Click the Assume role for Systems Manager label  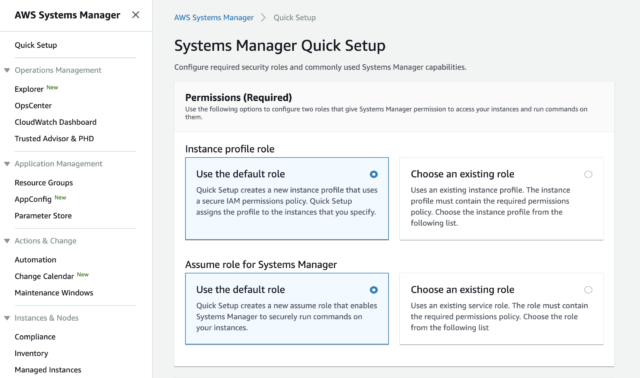(x=261, y=265)
